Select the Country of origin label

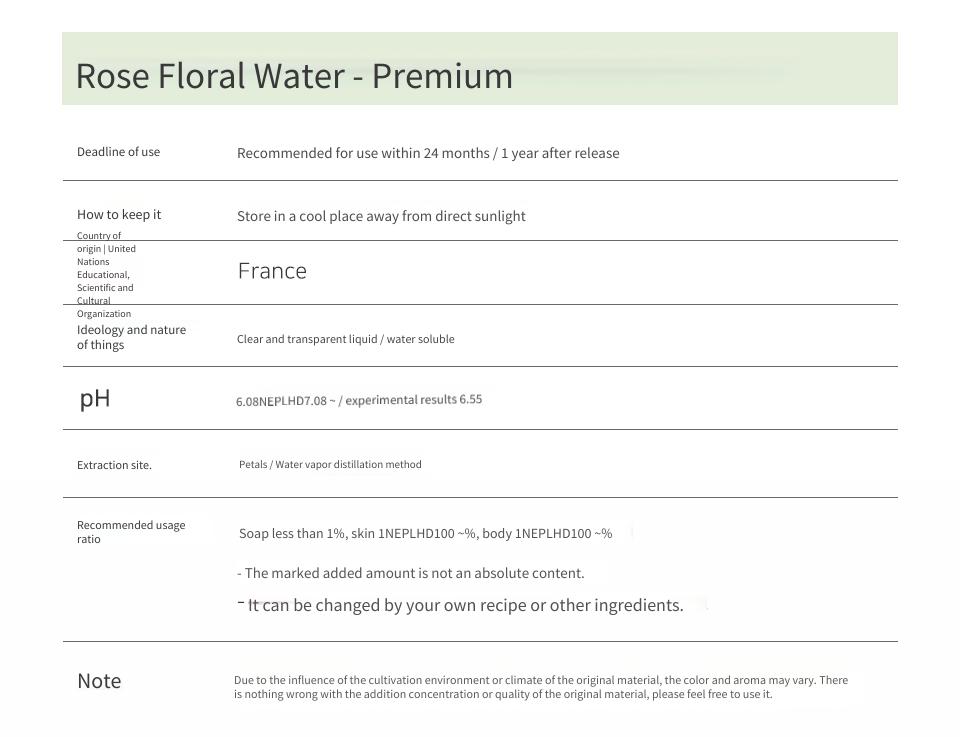(x=106, y=274)
